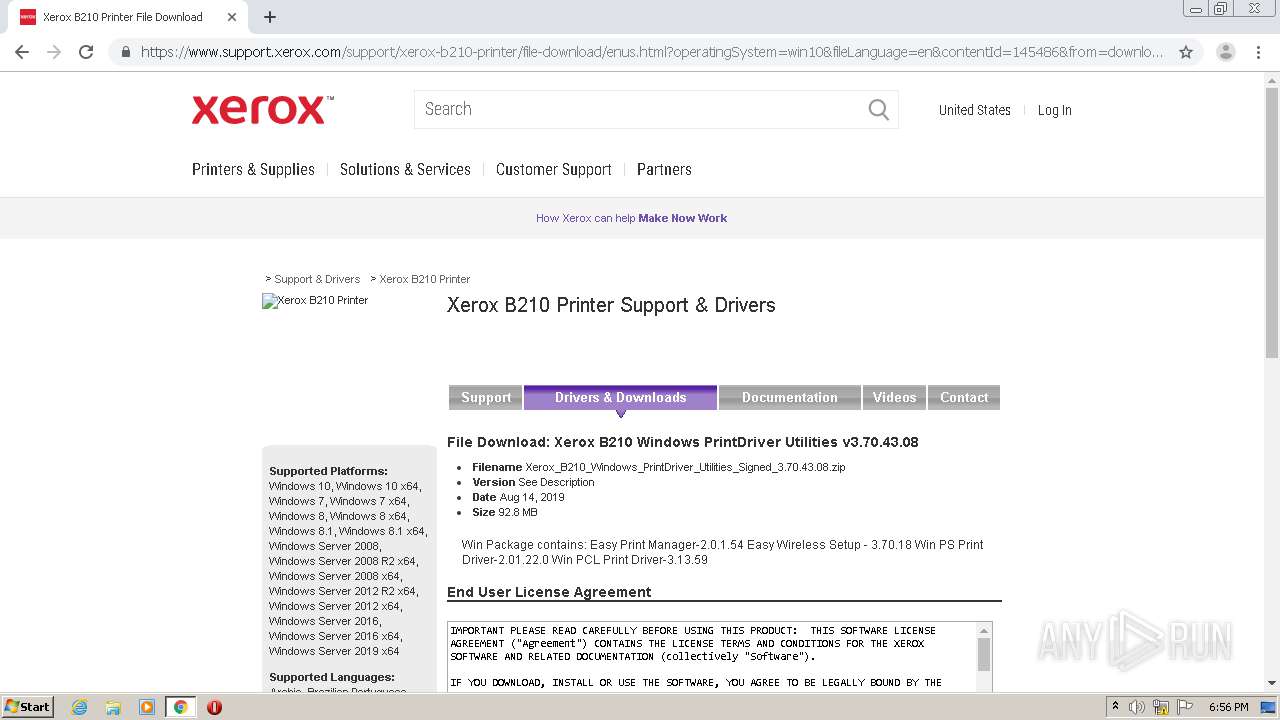Image resolution: width=1280 pixels, height=720 pixels.
Task: Click Xerox B210 Printer breadcrumb
Action: coord(425,279)
